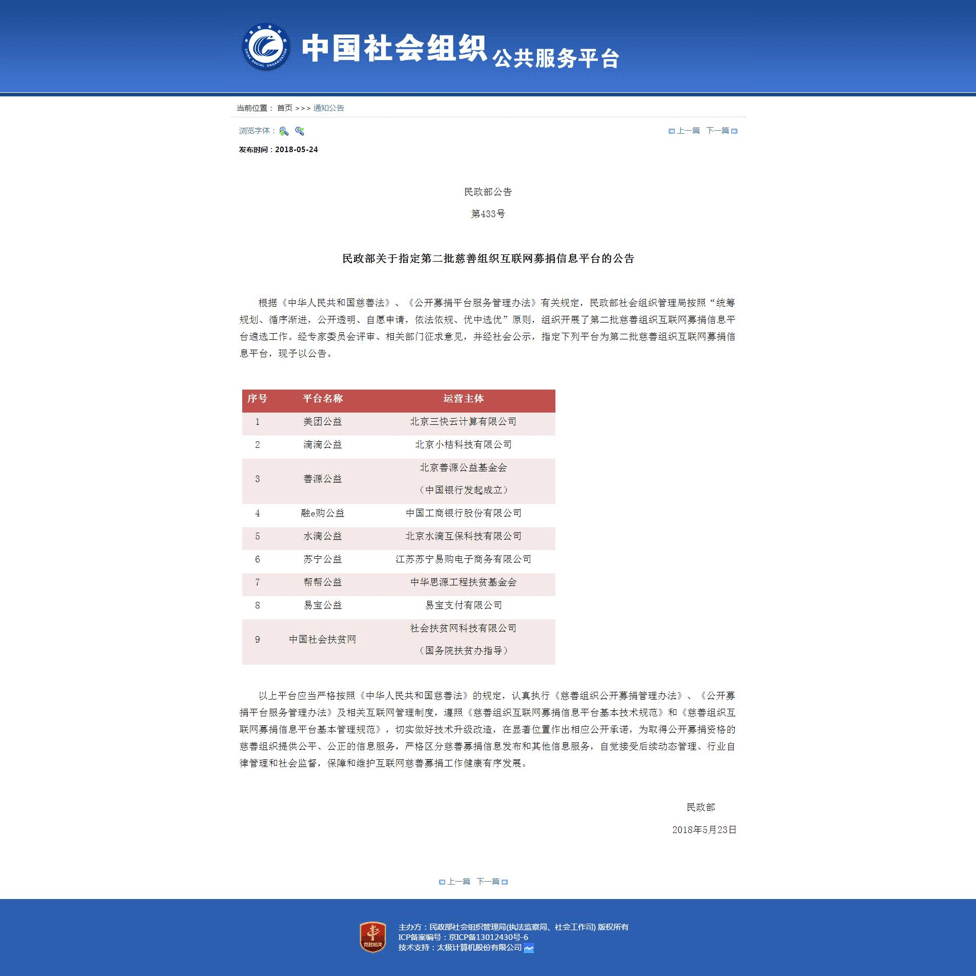Screen dimensions: 976x976
Task: Click the ICP number 京ICP备13012430号-6
Action: (489, 937)
